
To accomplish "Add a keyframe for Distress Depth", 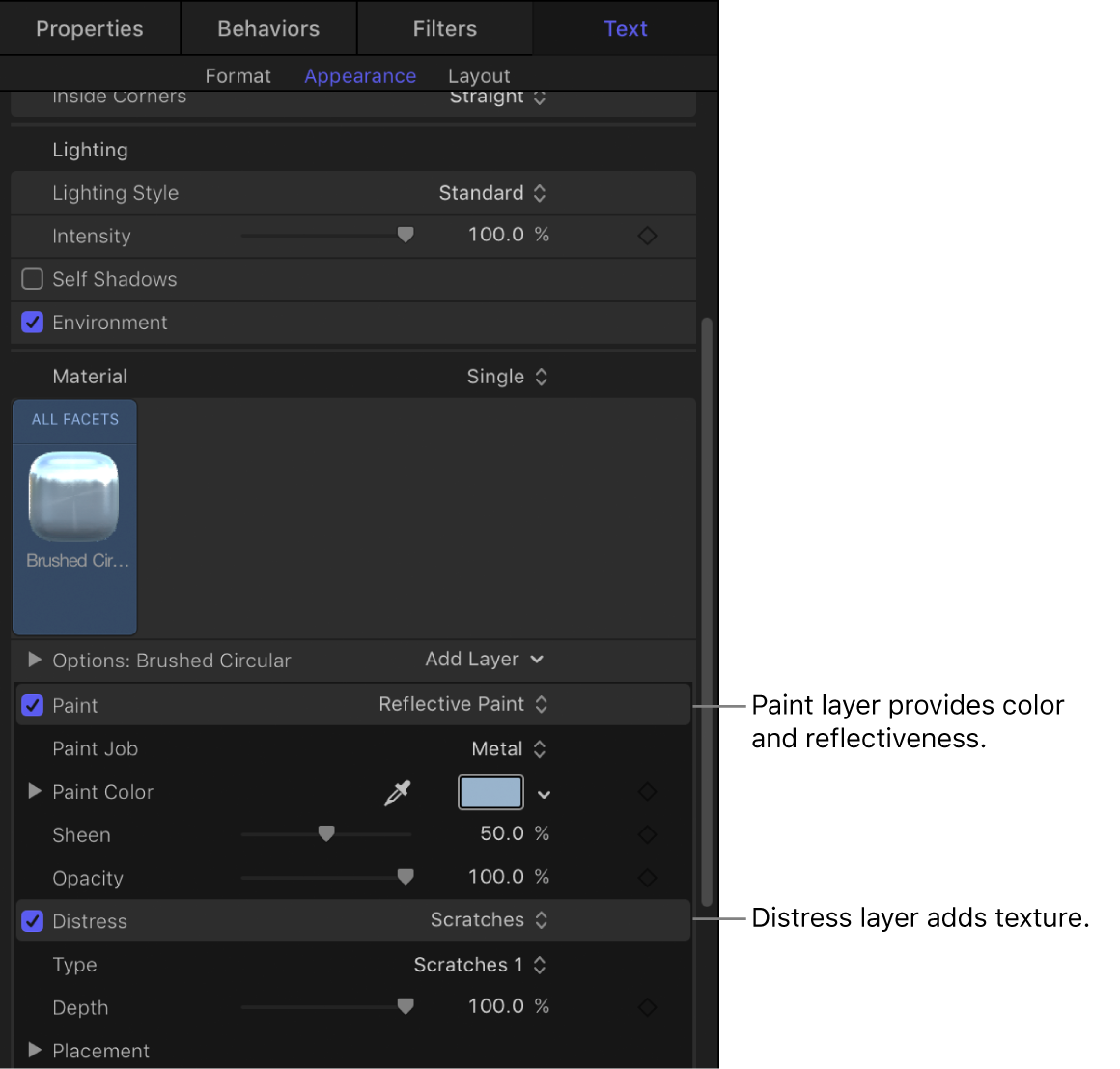I will [647, 1006].
